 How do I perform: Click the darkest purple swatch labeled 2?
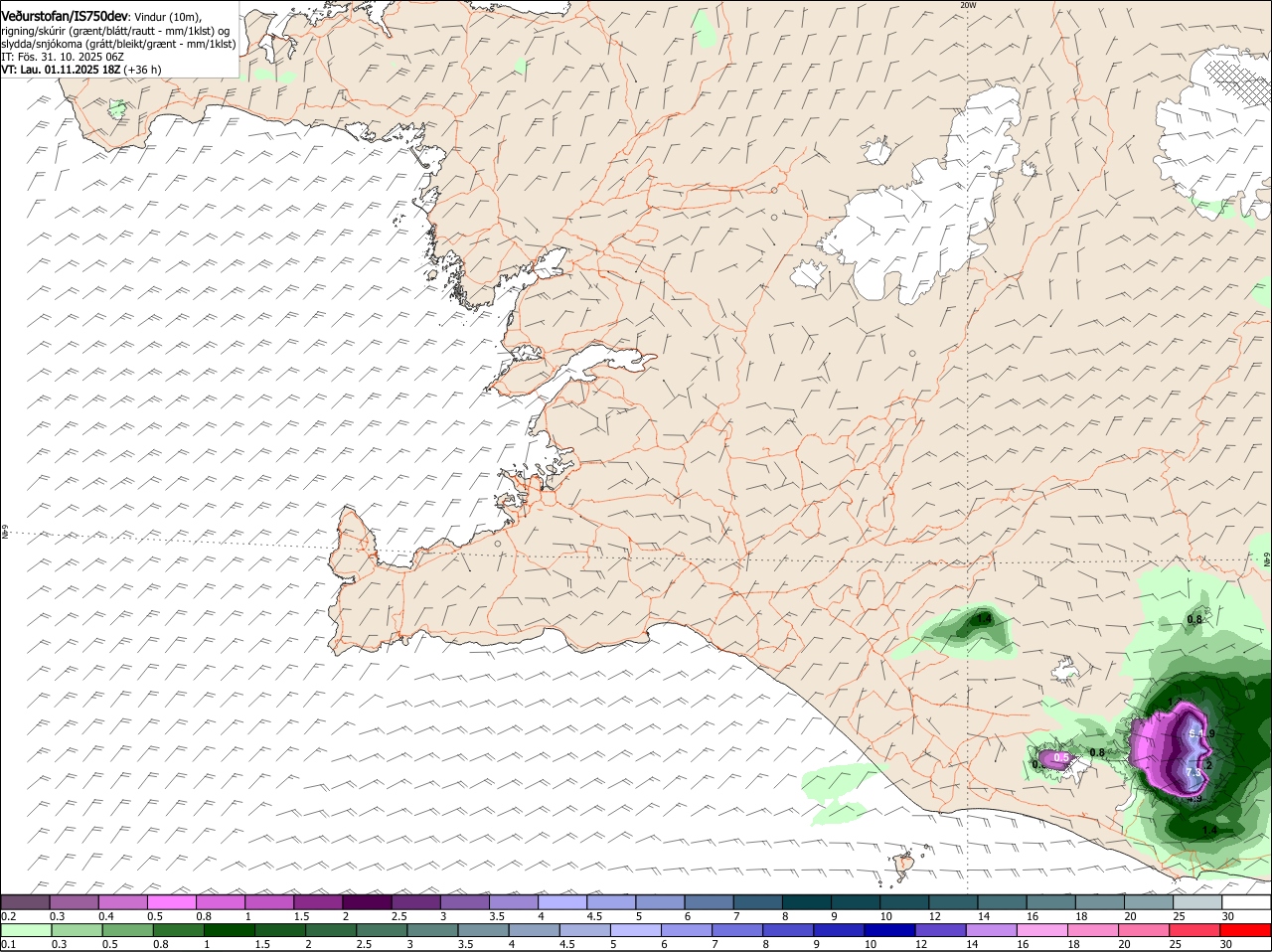(x=366, y=901)
